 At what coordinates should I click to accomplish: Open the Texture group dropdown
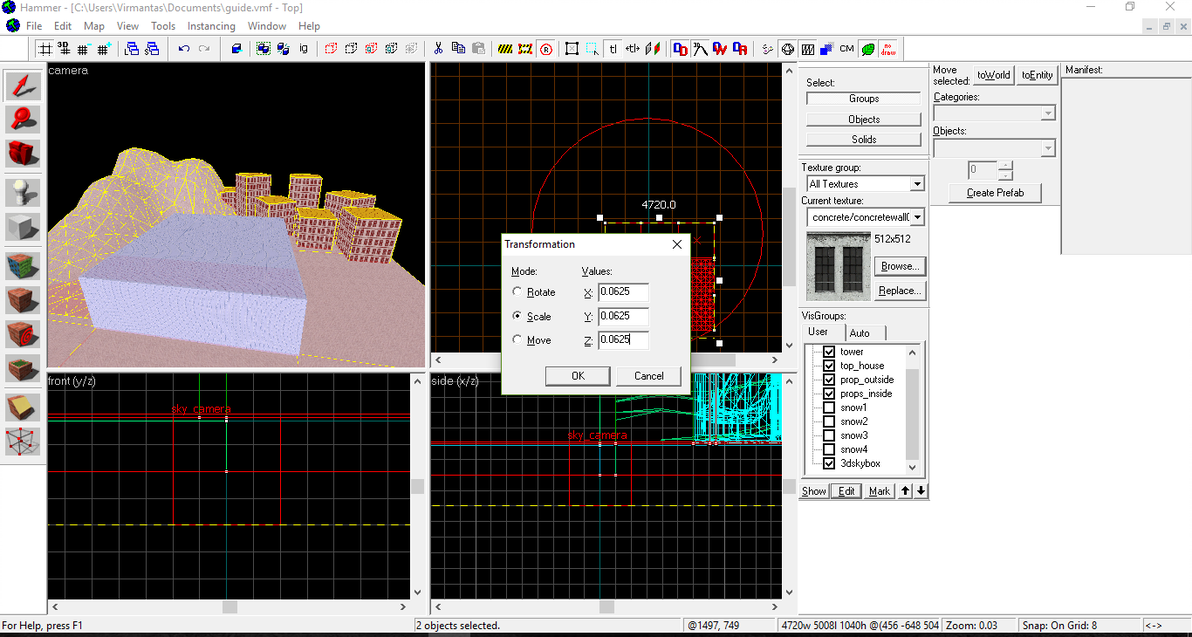tap(916, 184)
